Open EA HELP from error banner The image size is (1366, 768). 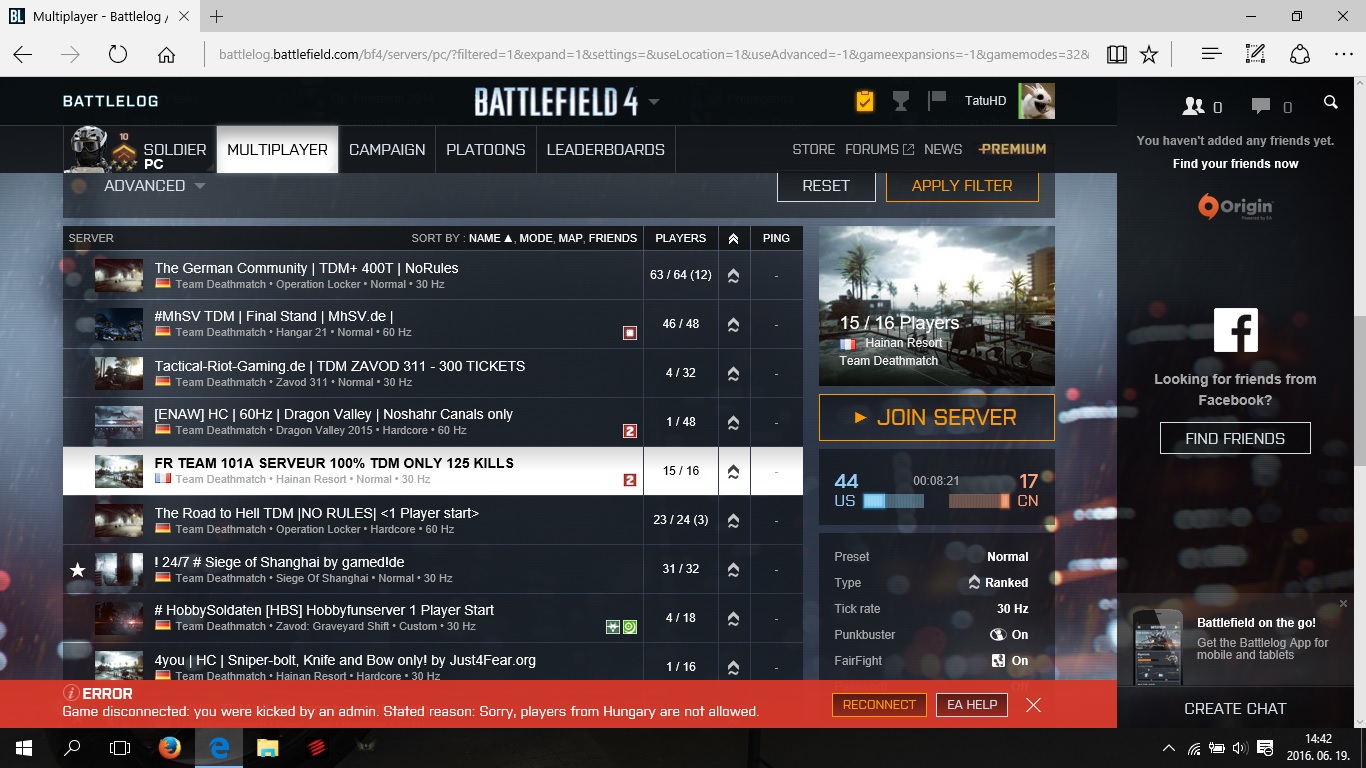(973, 705)
